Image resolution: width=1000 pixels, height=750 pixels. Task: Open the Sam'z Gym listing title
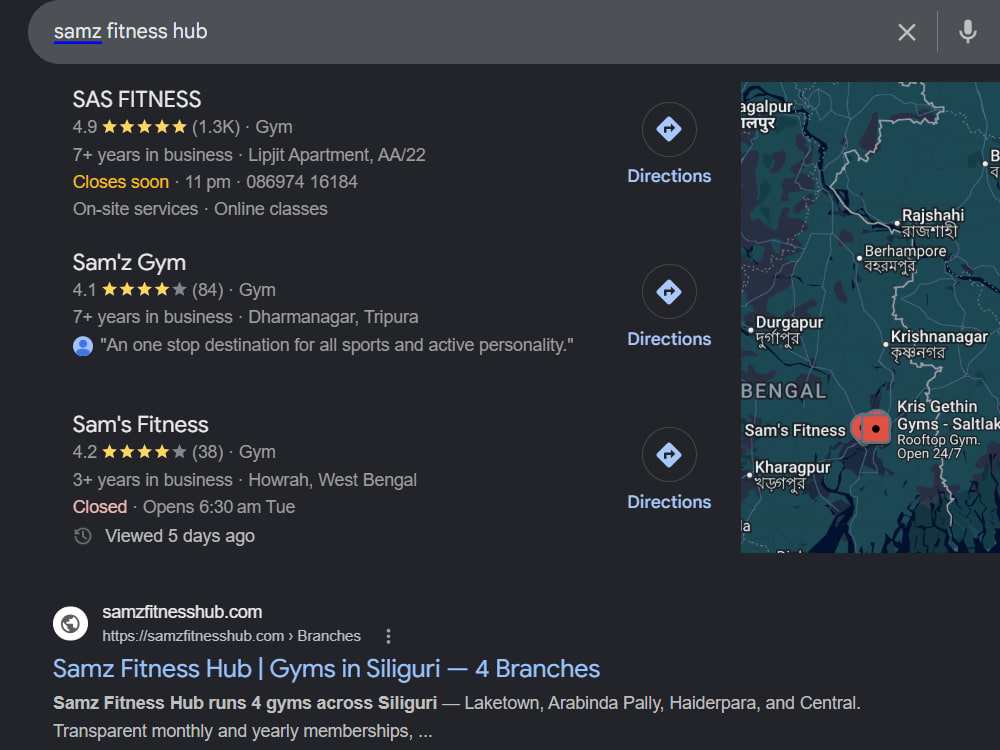[x=129, y=263]
